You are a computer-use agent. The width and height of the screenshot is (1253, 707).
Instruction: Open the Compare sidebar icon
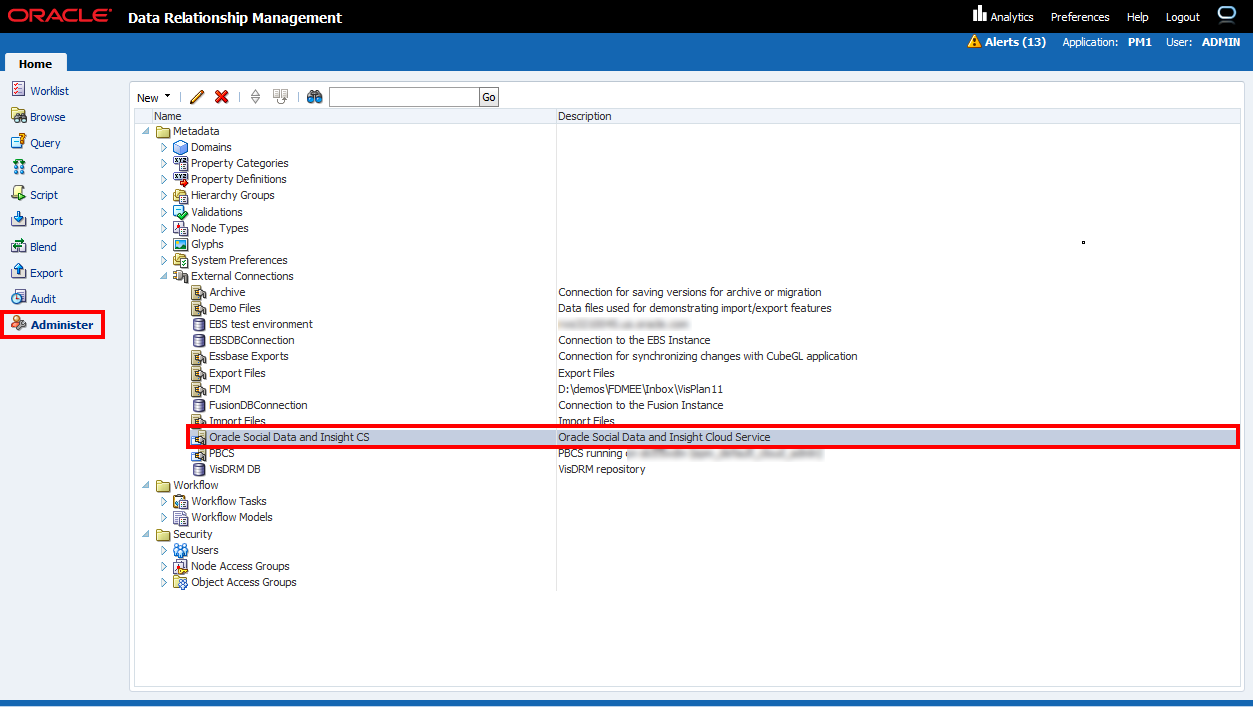(19, 168)
